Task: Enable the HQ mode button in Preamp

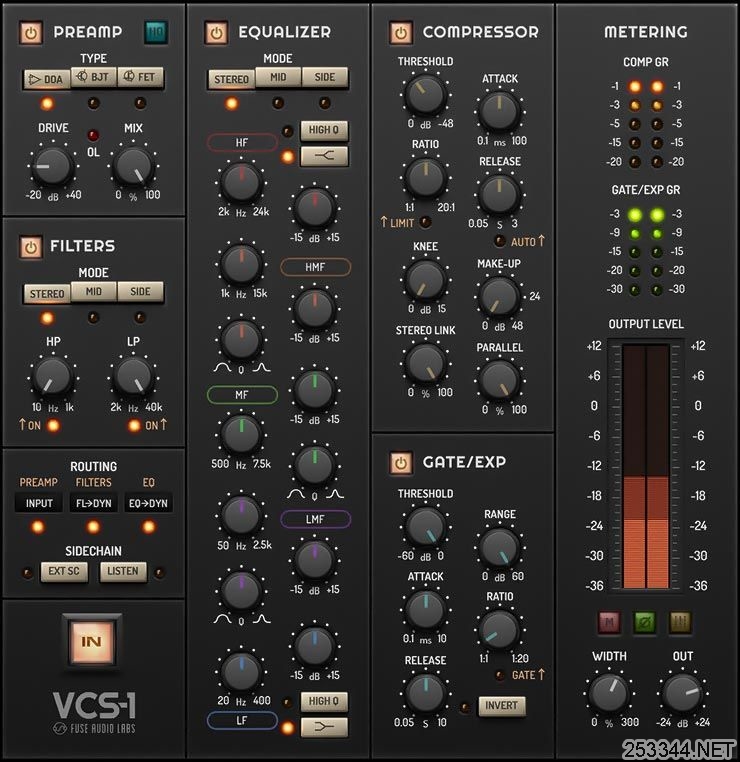Action: 156,33
